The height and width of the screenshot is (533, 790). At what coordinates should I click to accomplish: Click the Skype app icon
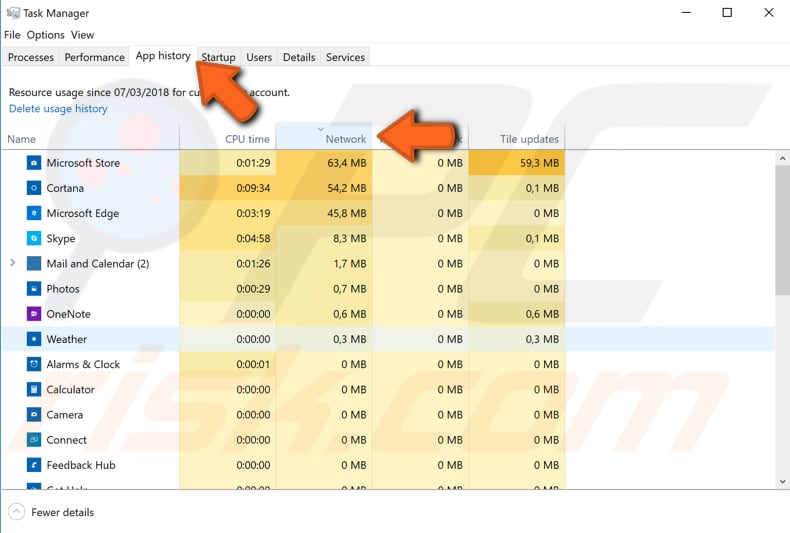pyautogui.click(x=34, y=239)
